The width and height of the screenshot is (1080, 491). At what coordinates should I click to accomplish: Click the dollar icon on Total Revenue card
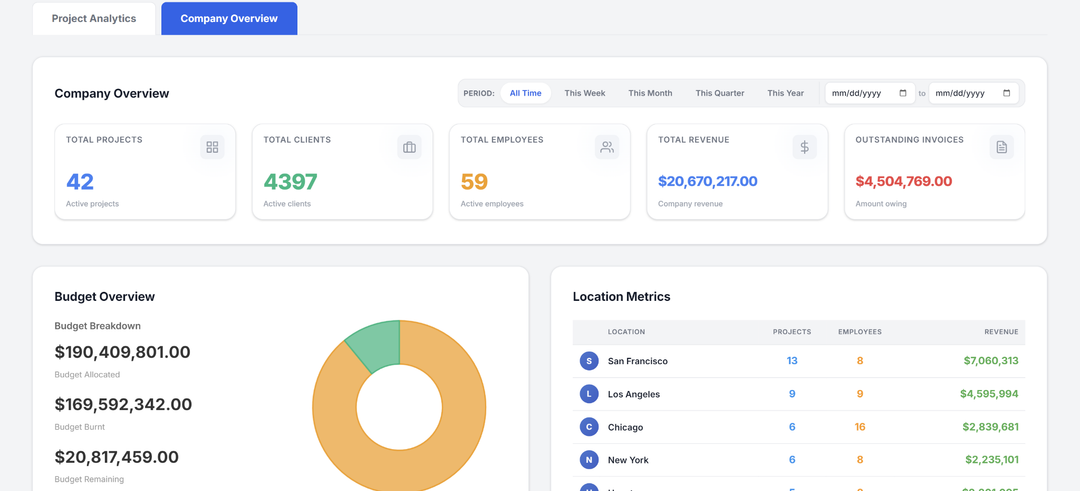click(804, 147)
